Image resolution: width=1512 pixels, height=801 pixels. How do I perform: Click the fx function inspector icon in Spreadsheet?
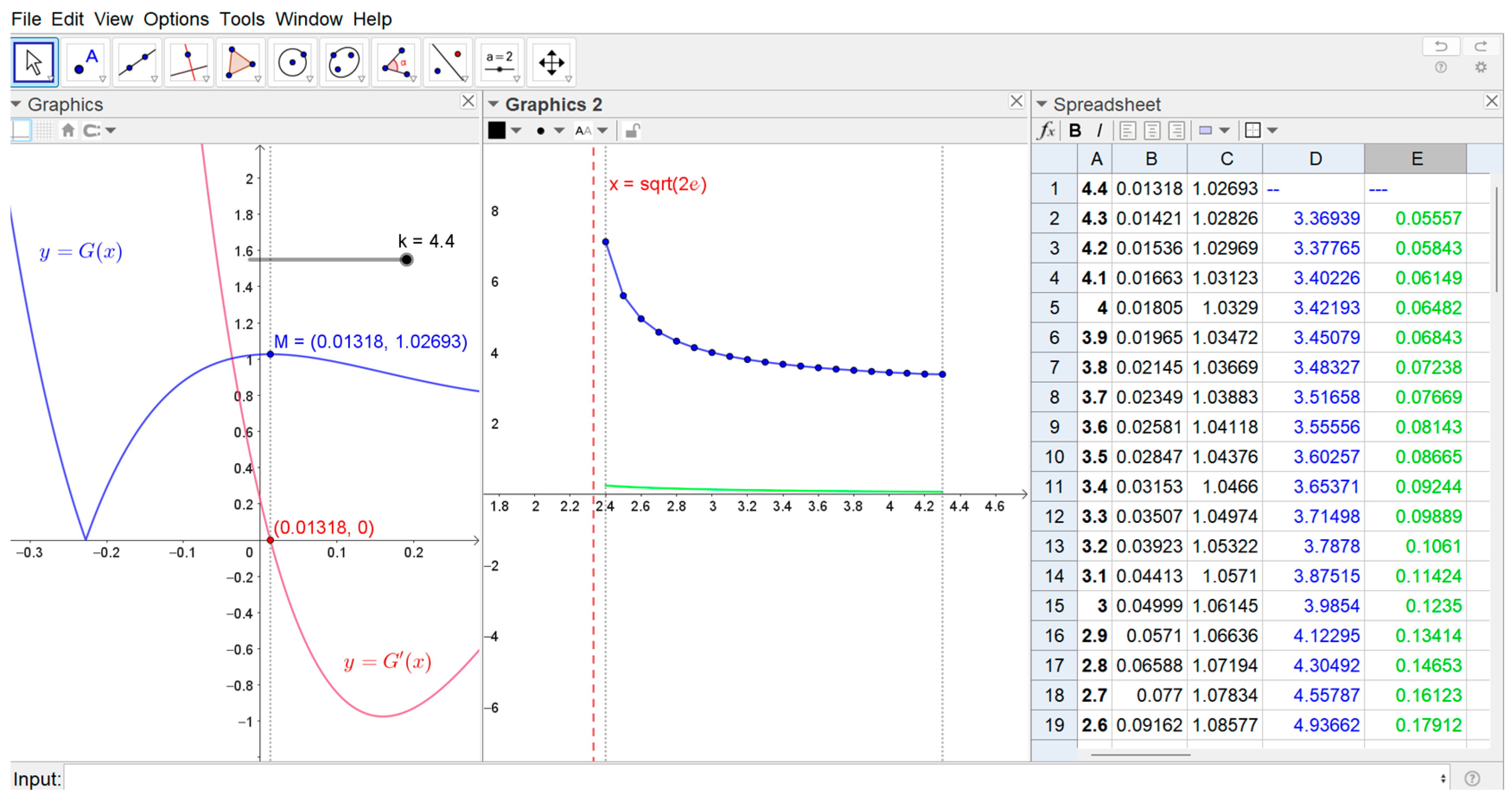tap(1047, 130)
